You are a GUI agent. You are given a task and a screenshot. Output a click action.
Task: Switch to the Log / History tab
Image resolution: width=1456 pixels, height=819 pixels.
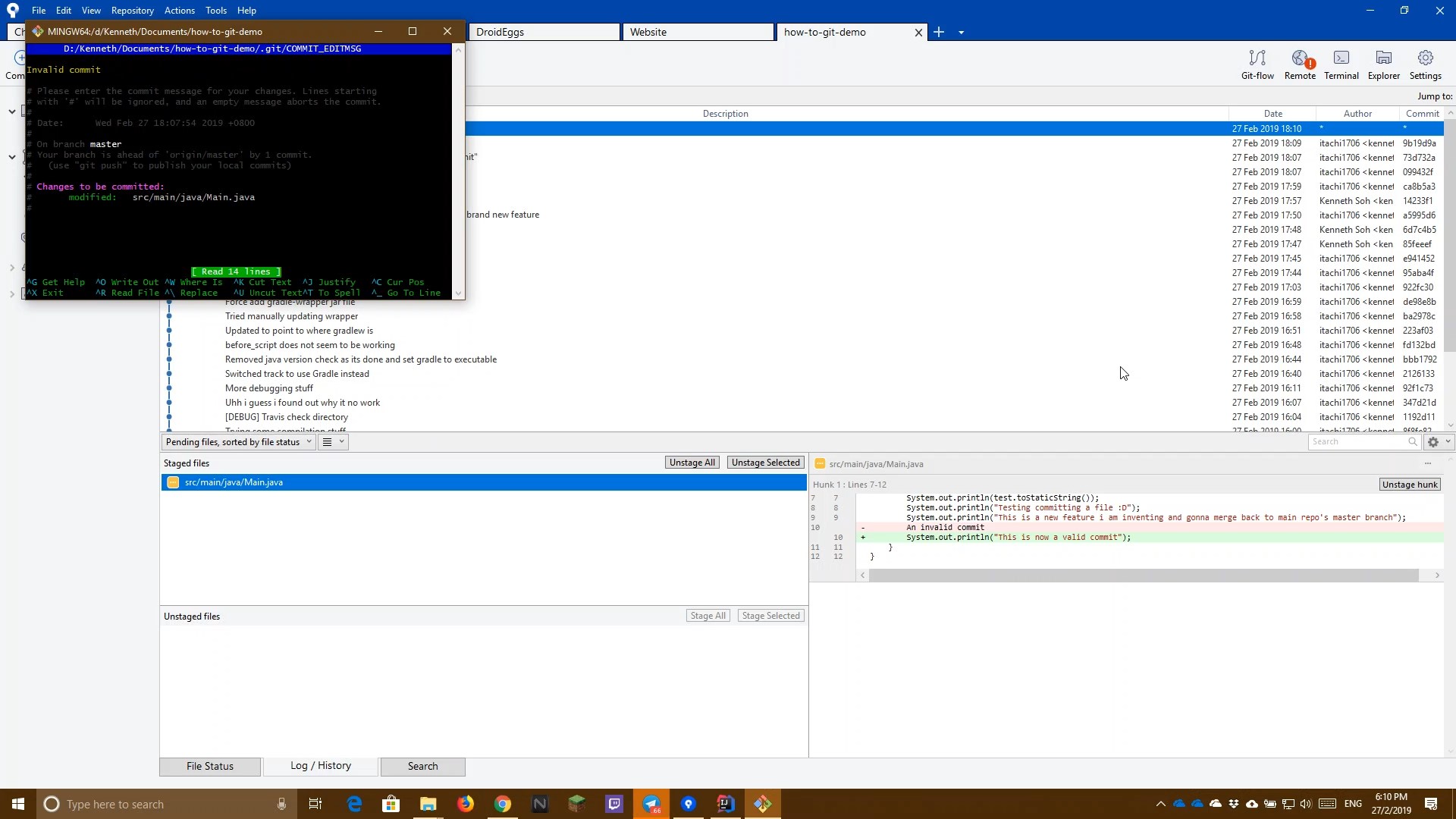click(320, 766)
